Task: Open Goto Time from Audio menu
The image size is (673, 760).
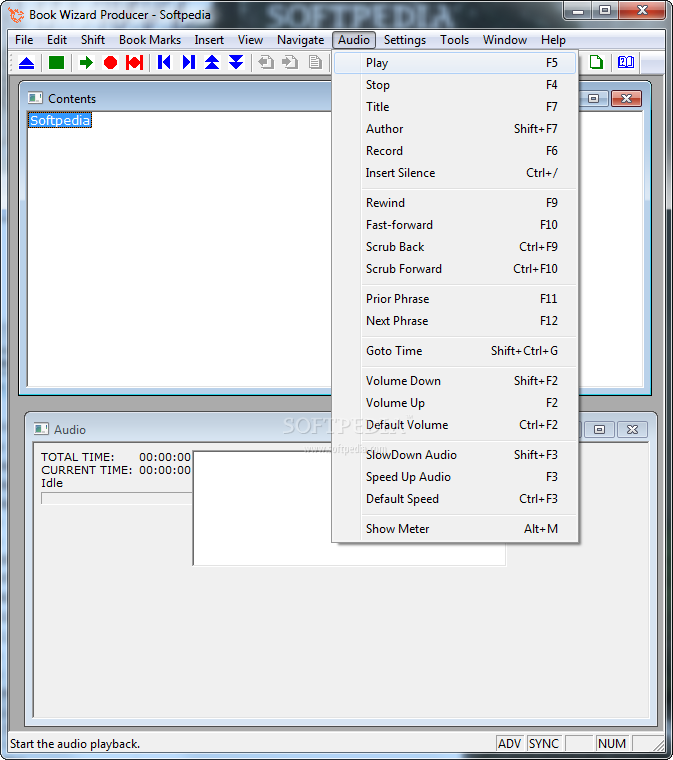Action: [x=455, y=351]
